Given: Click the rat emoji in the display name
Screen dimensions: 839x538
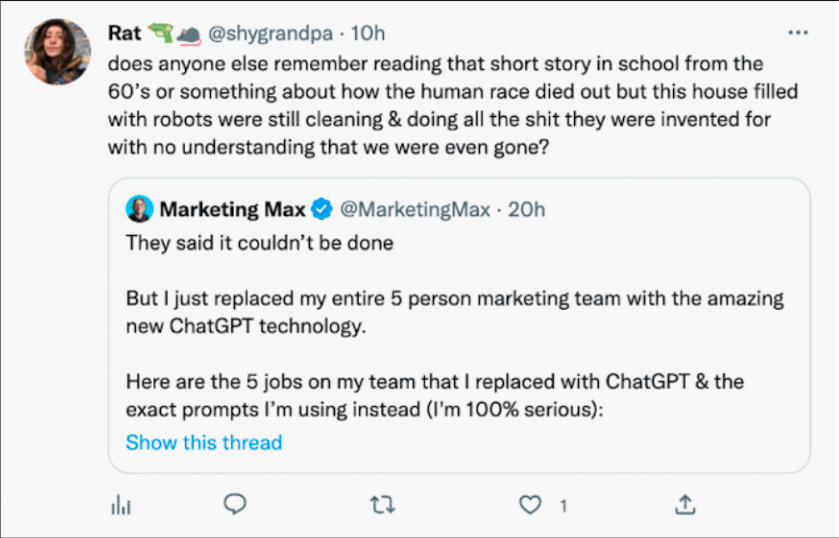Looking at the screenshot, I should [188, 34].
